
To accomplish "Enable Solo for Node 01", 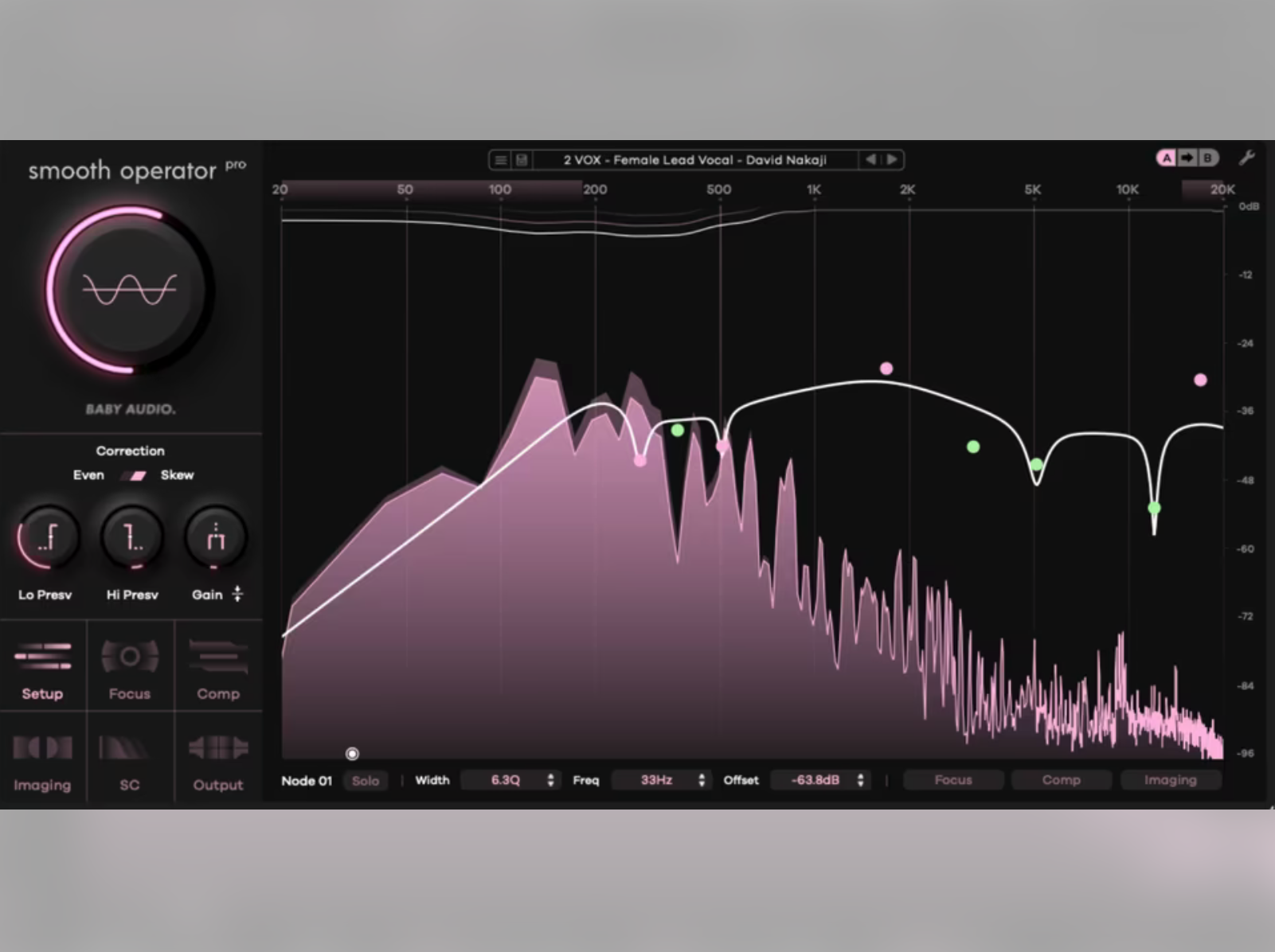I will pyautogui.click(x=365, y=781).
